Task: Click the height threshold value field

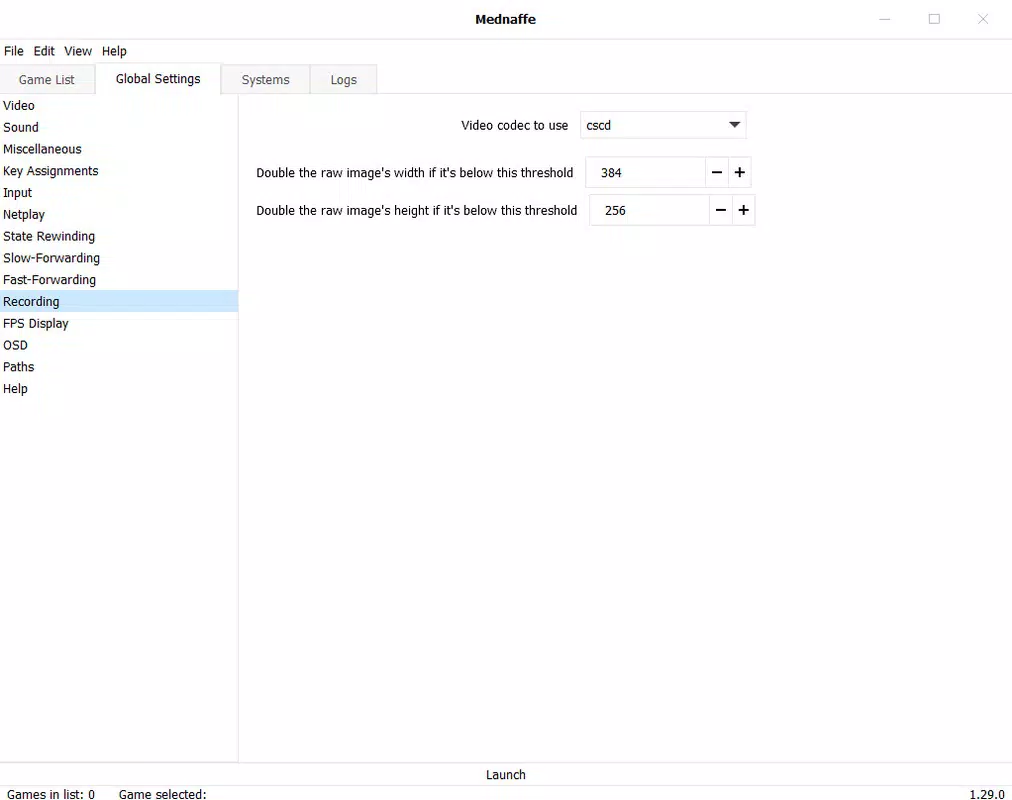Action: 649,210
